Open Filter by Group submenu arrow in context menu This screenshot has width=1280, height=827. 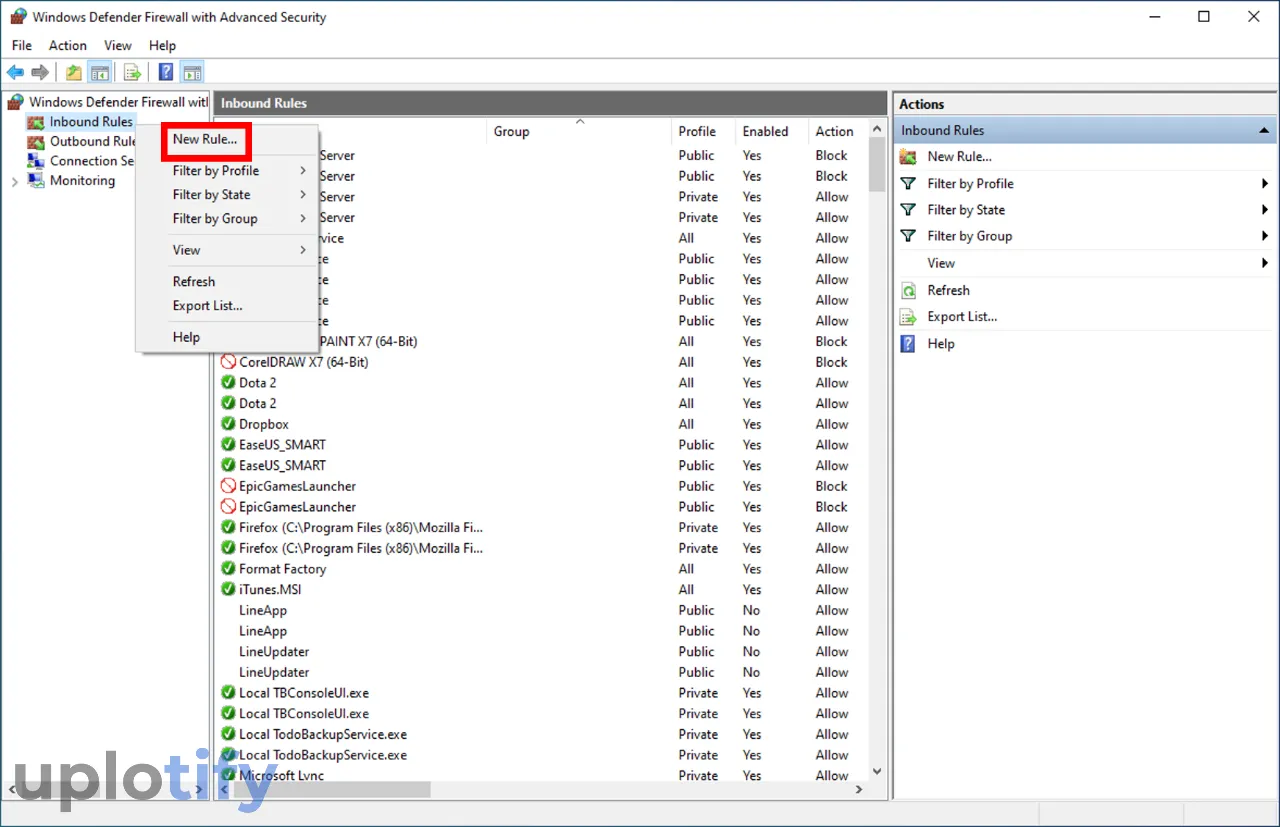pyautogui.click(x=303, y=219)
